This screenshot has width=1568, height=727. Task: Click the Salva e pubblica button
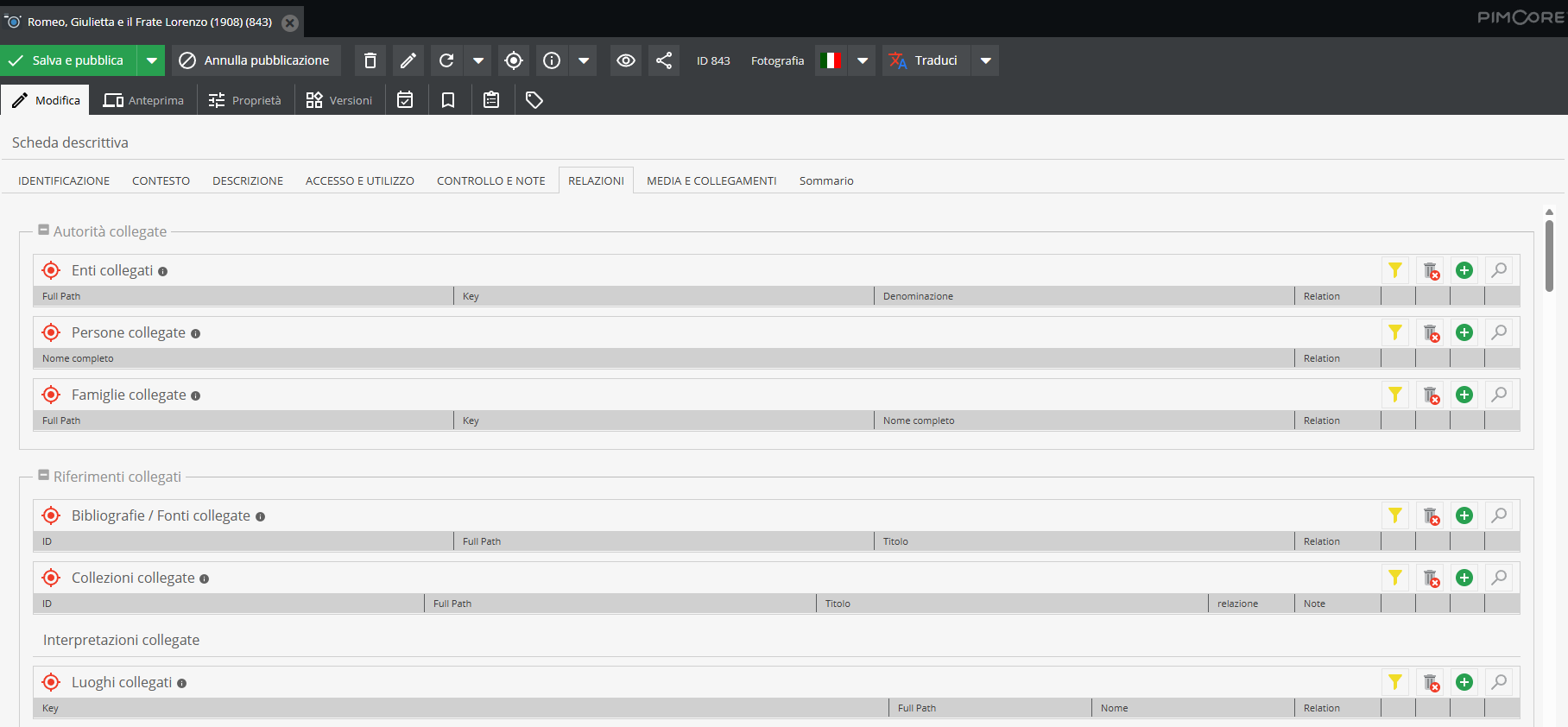coord(69,60)
